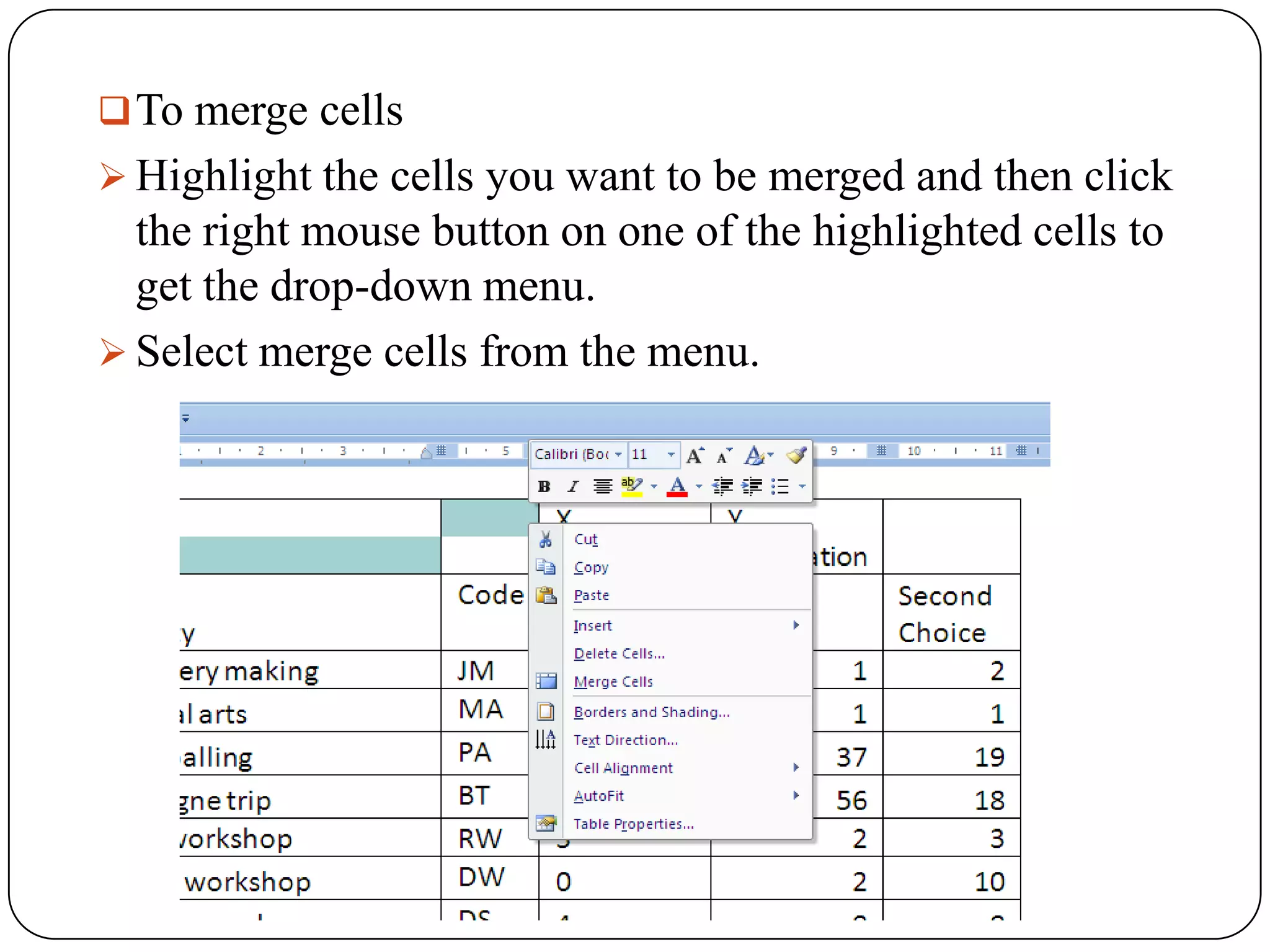Screen dimensions: 1270x952
Task: Open font color dropdown arrow
Action: (699, 487)
